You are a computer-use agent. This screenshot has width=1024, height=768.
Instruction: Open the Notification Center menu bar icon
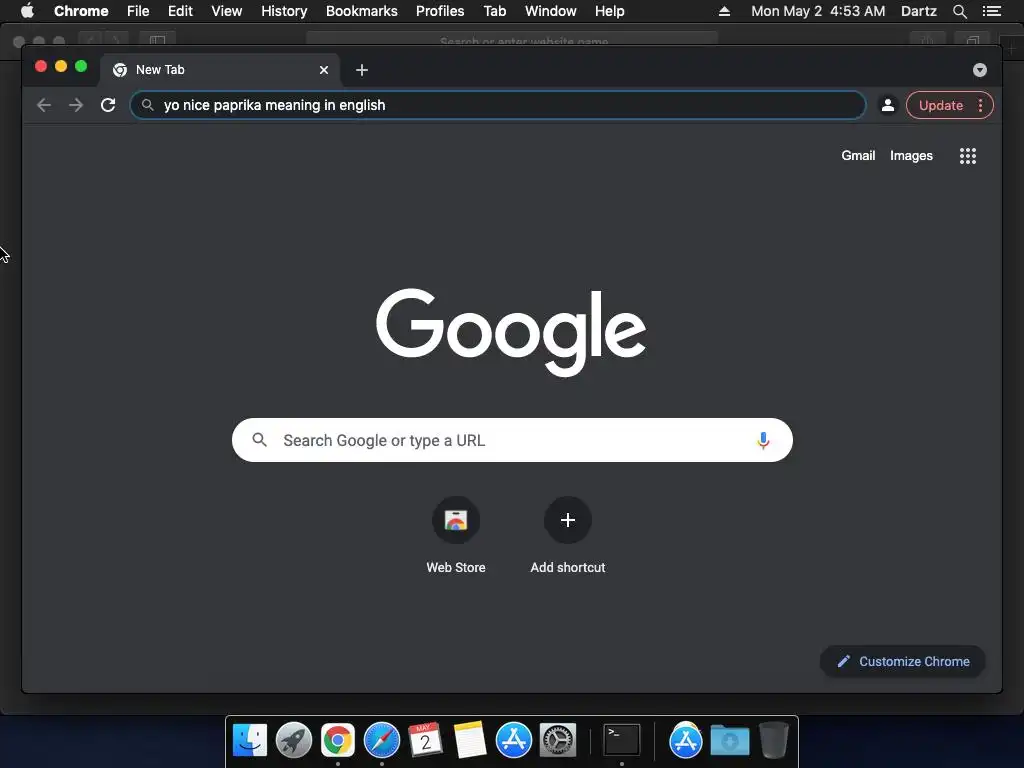991,11
